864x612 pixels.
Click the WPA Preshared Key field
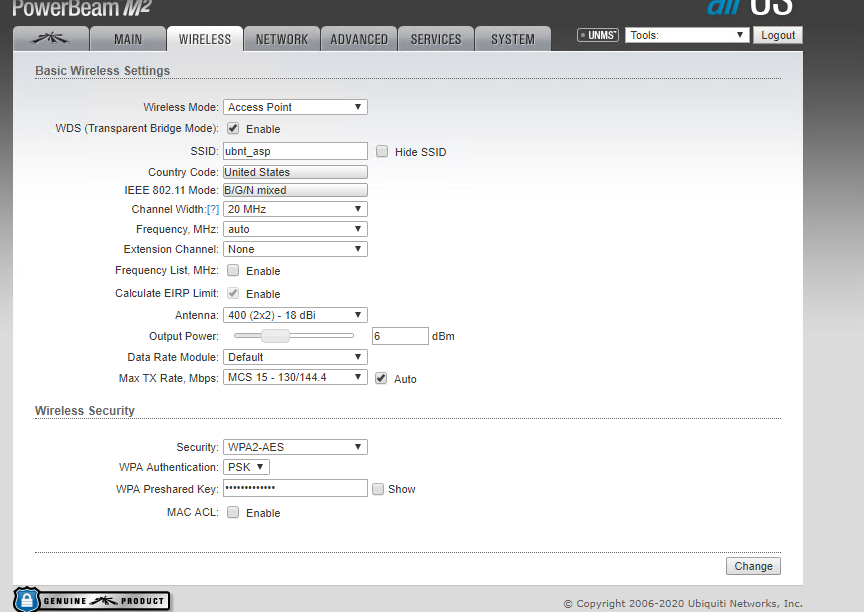tap(295, 488)
